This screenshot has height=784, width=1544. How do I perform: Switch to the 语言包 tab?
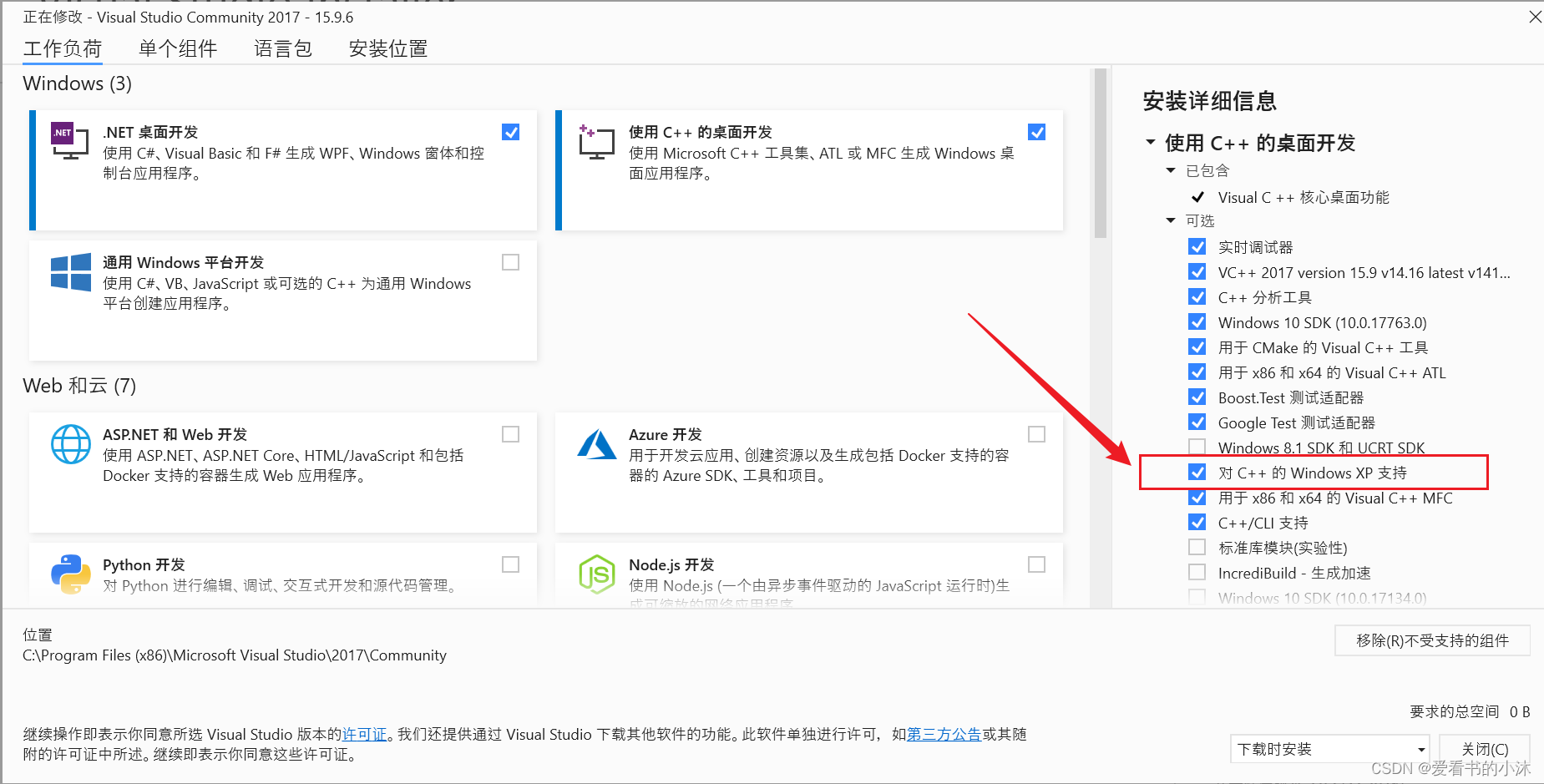coord(283,48)
